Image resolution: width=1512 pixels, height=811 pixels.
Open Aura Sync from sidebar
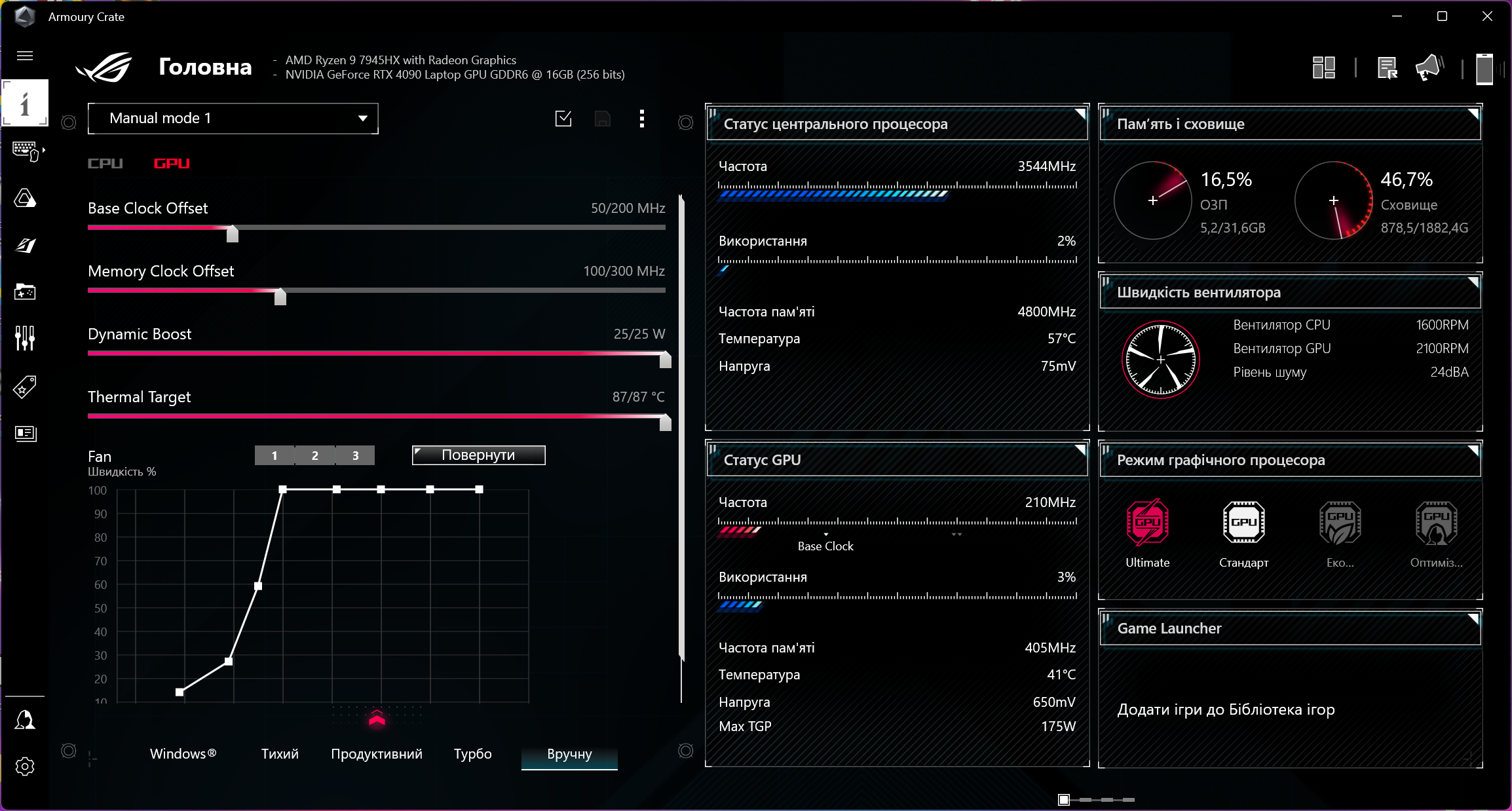25,198
